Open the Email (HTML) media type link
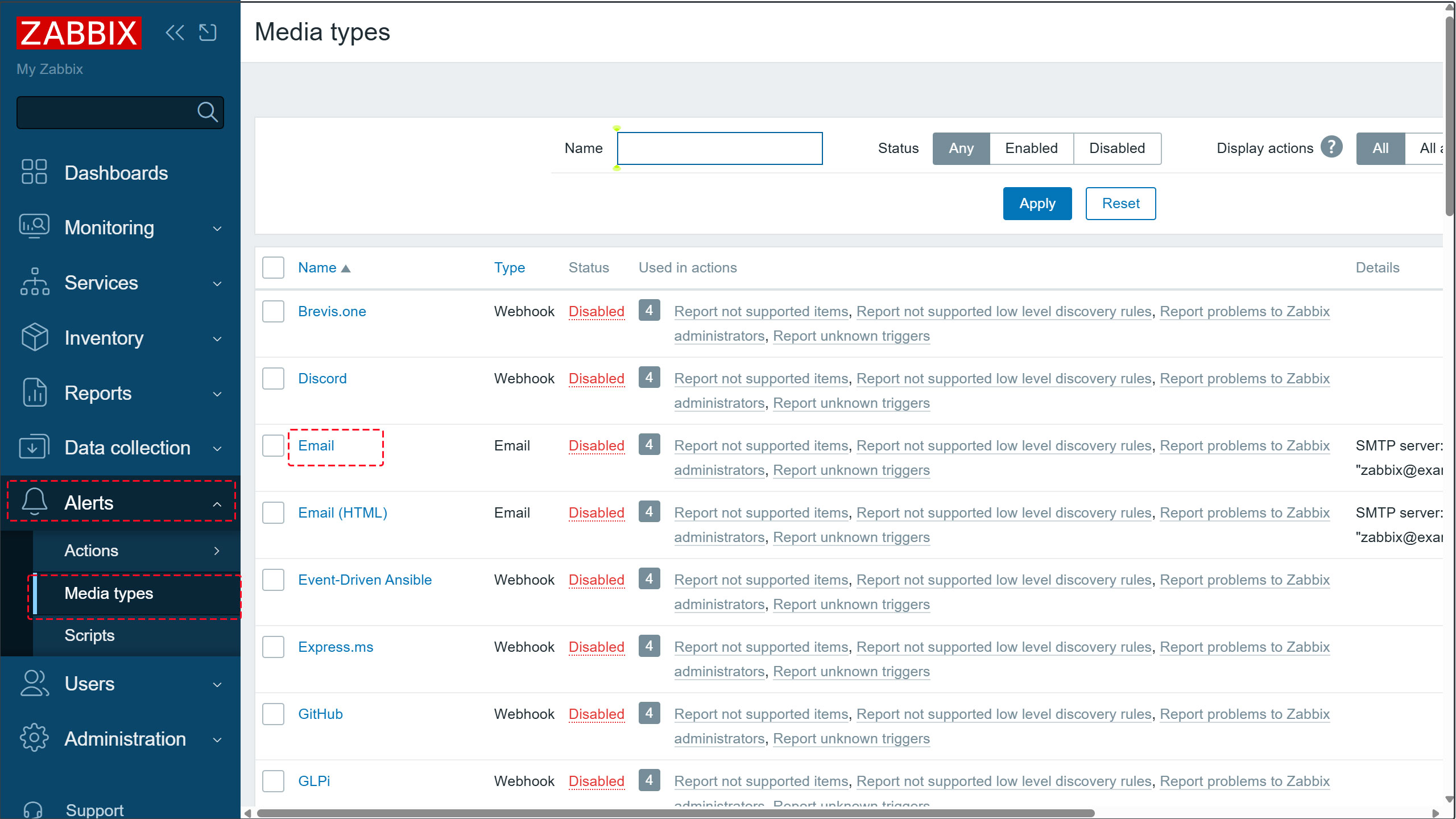Screen dimensions: 1456x819 point(342,513)
